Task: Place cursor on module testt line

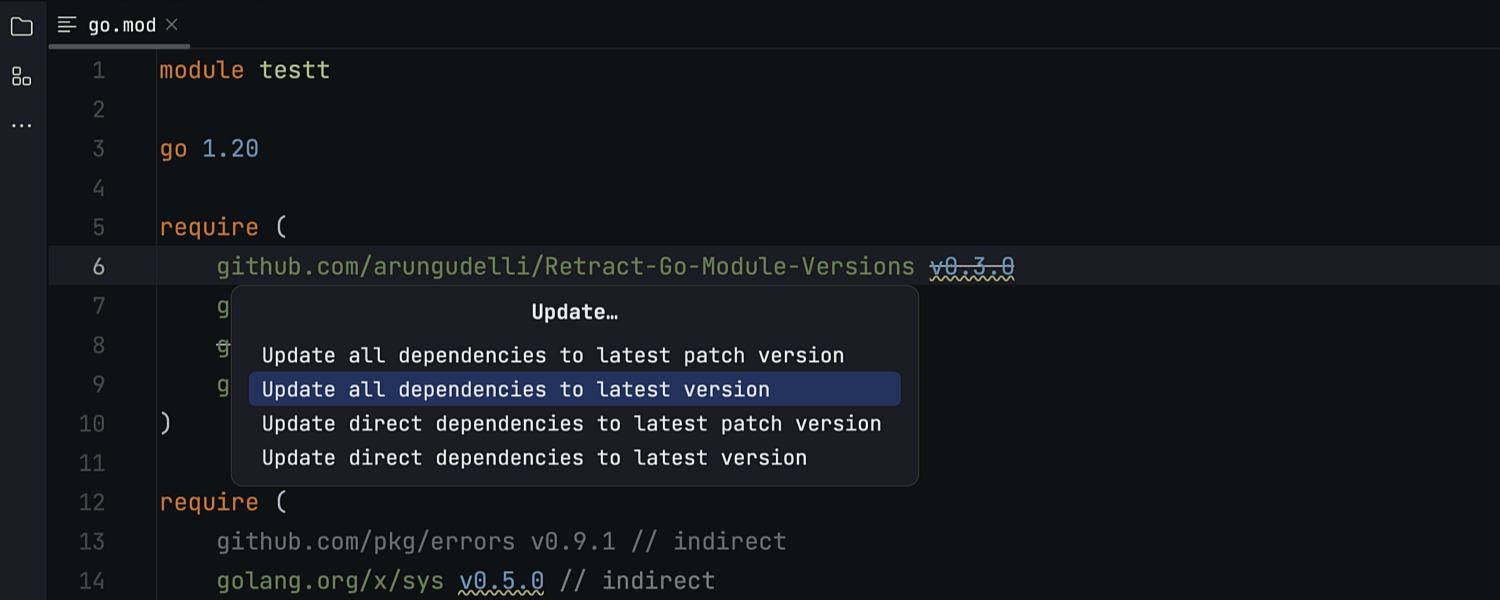Action: coord(245,70)
